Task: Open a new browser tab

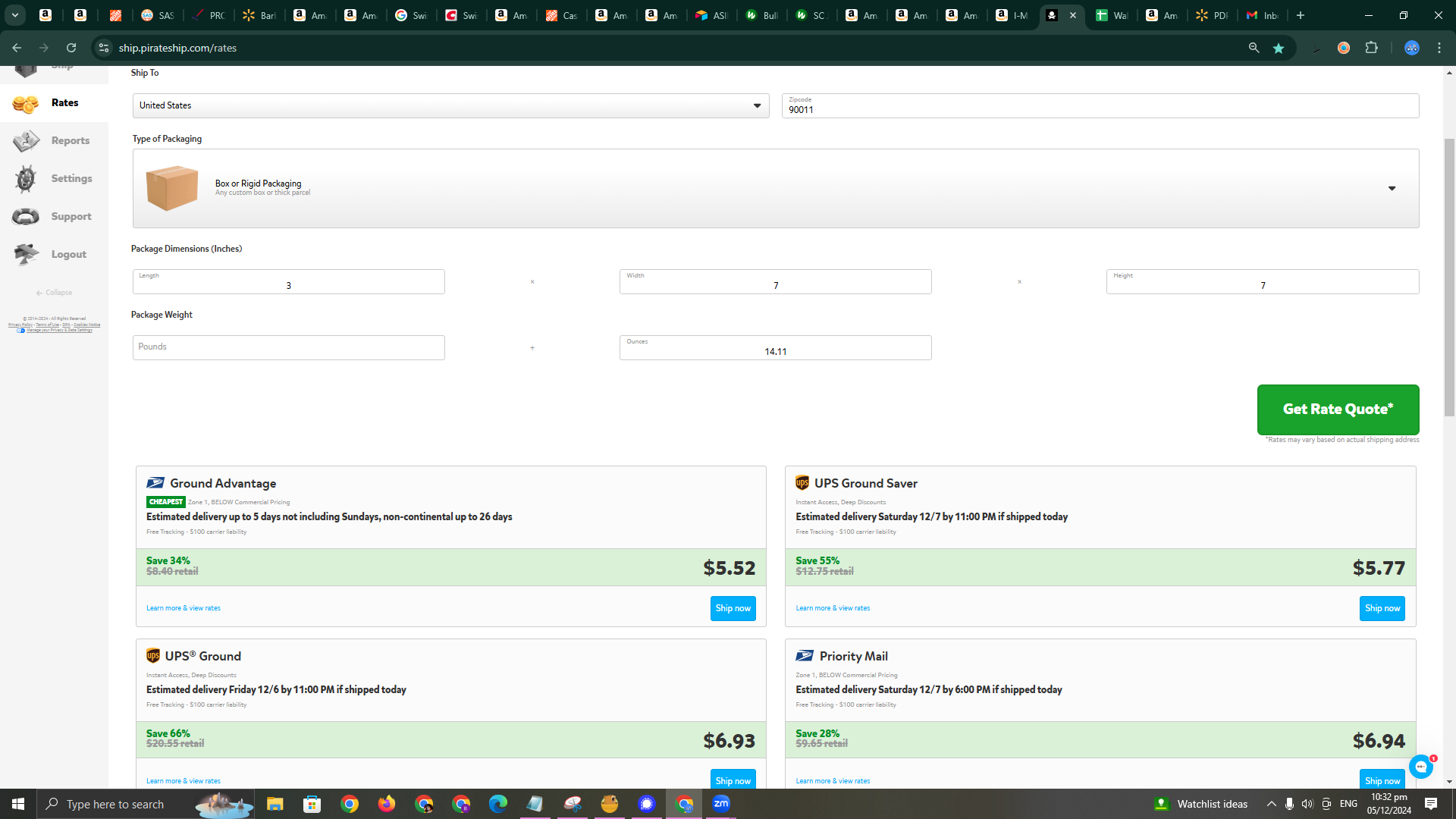Action: tap(1301, 15)
